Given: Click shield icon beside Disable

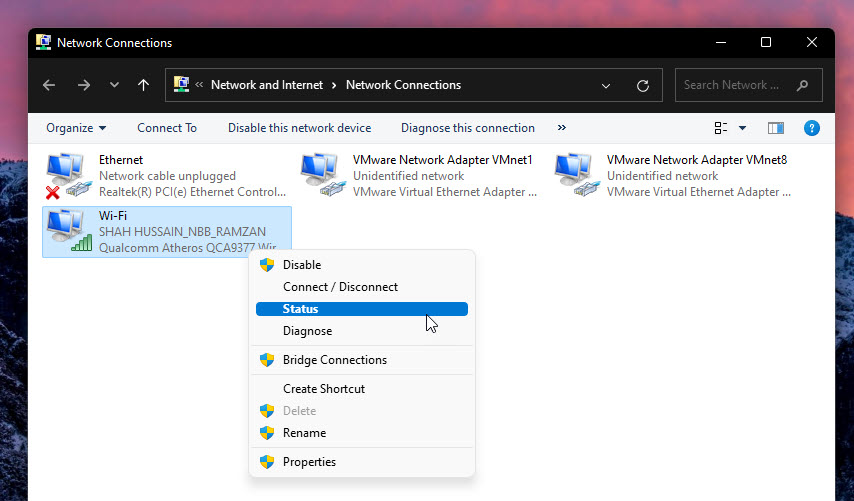Looking at the screenshot, I should tap(267, 265).
